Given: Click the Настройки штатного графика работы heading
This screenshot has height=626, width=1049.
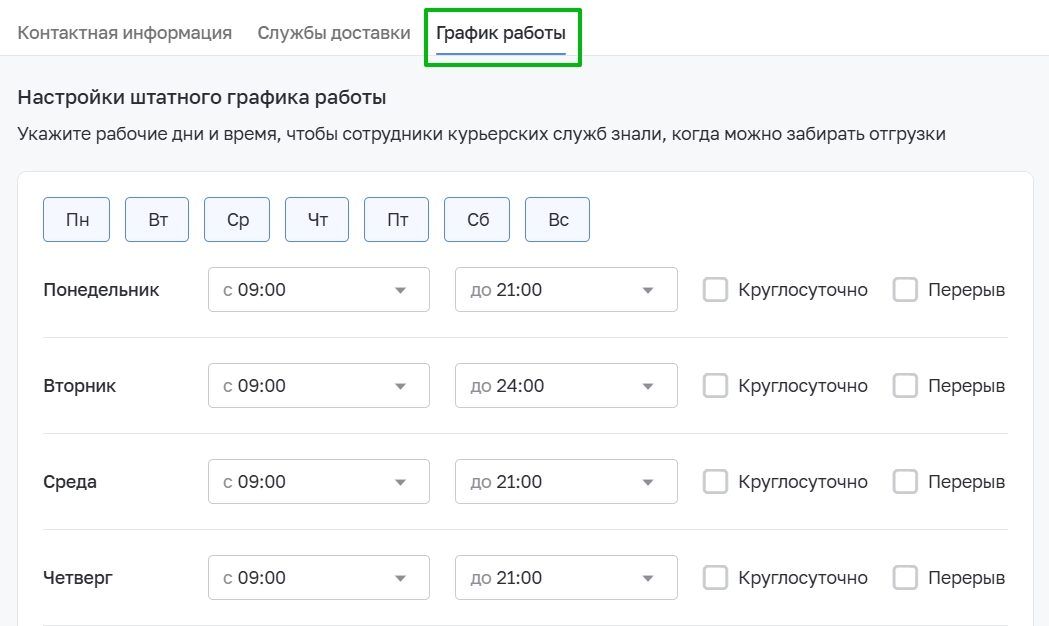Looking at the screenshot, I should (201, 98).
